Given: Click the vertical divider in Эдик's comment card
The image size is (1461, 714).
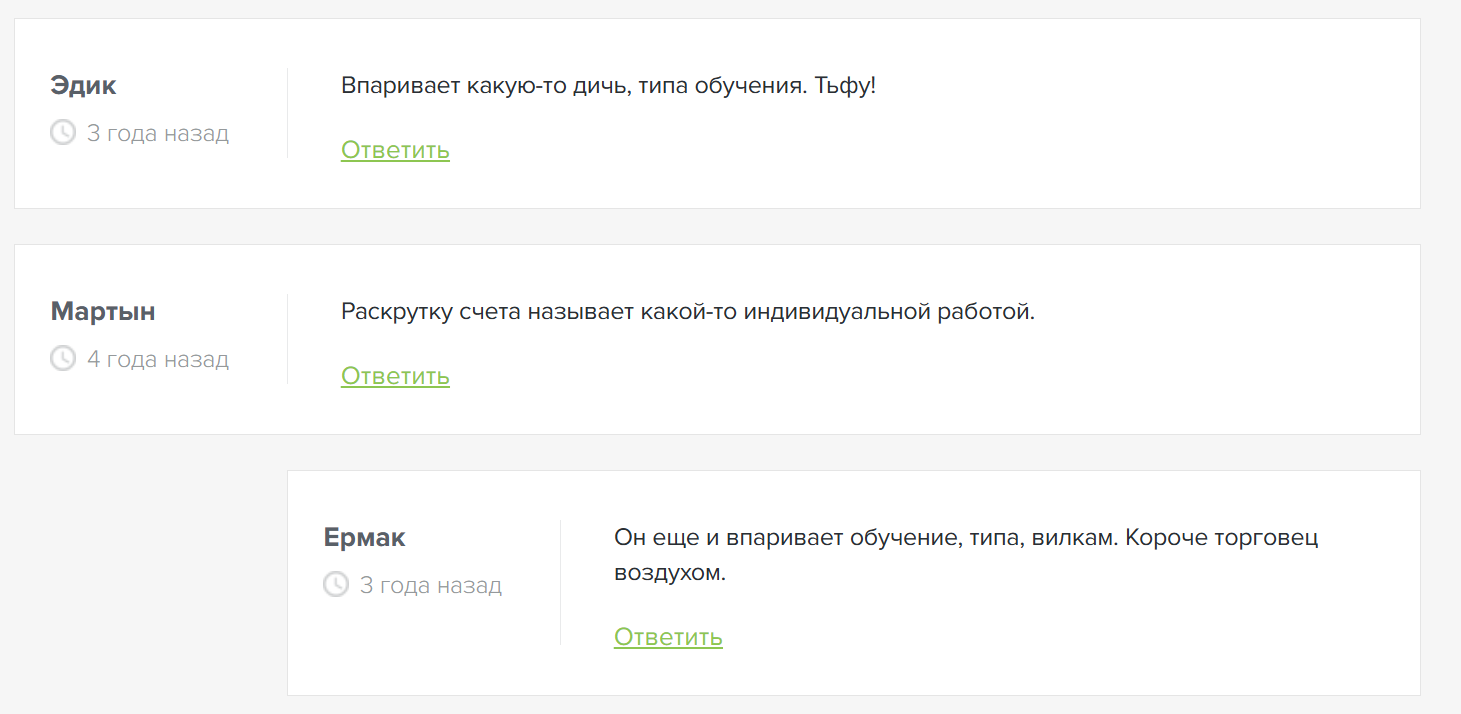Looking at the screenshot, I should click(x=288, y=113).
